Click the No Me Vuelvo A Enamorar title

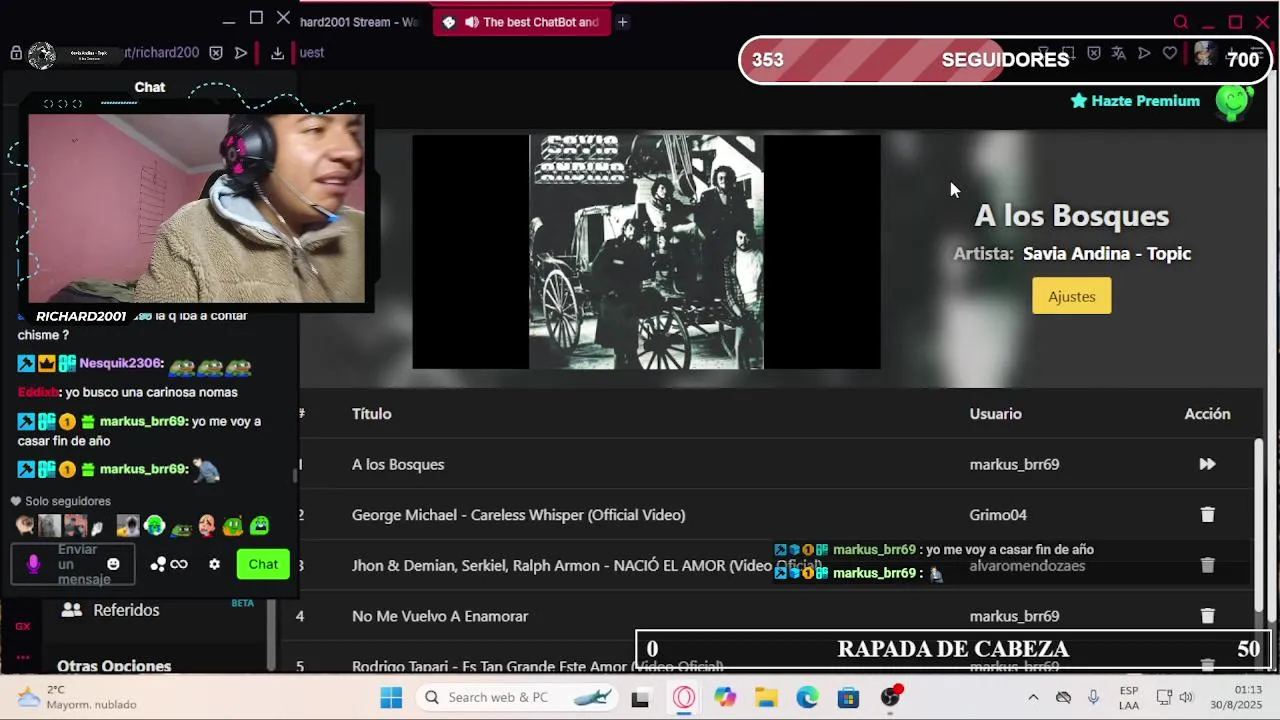[440, 616]
